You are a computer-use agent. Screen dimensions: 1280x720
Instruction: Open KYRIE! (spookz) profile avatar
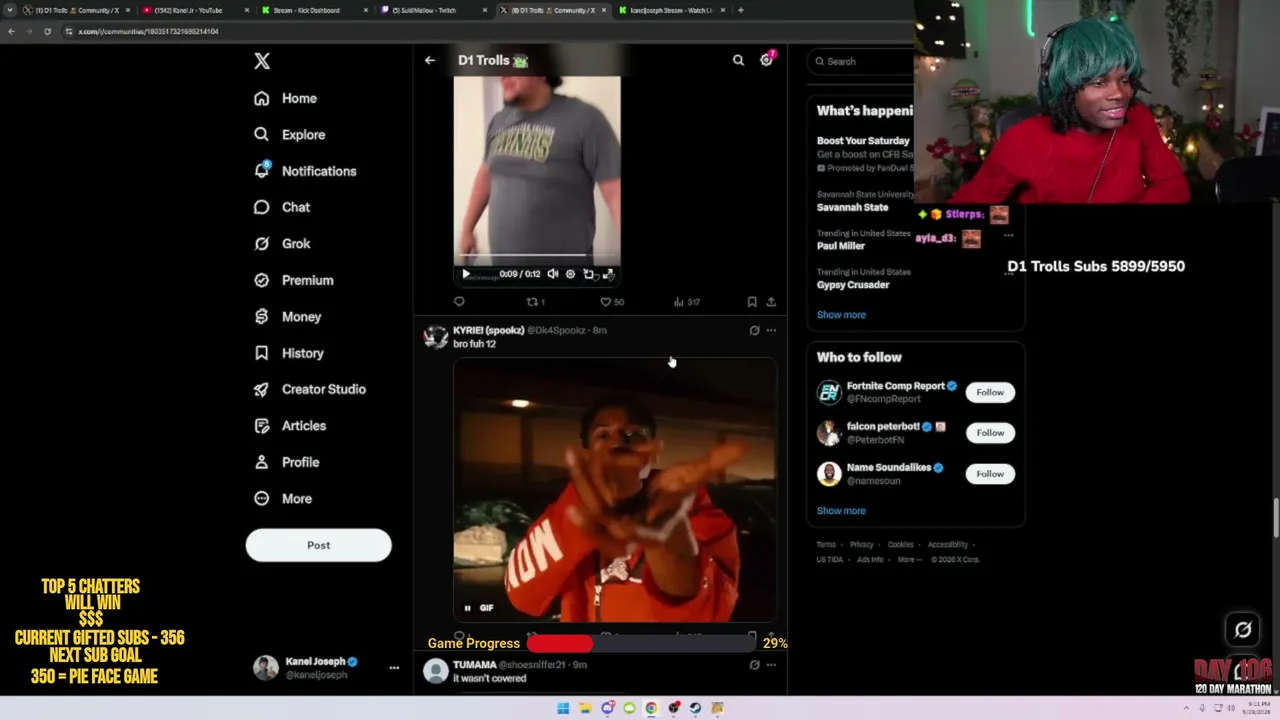point(435,336)
